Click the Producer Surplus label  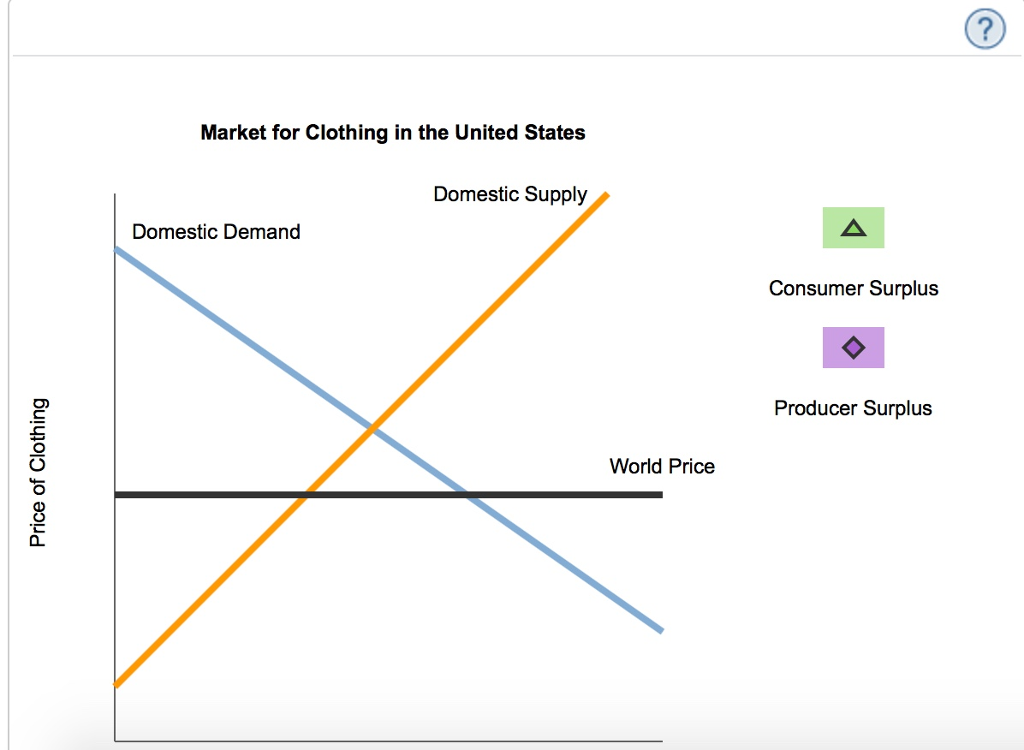click(x=853, y=408)
